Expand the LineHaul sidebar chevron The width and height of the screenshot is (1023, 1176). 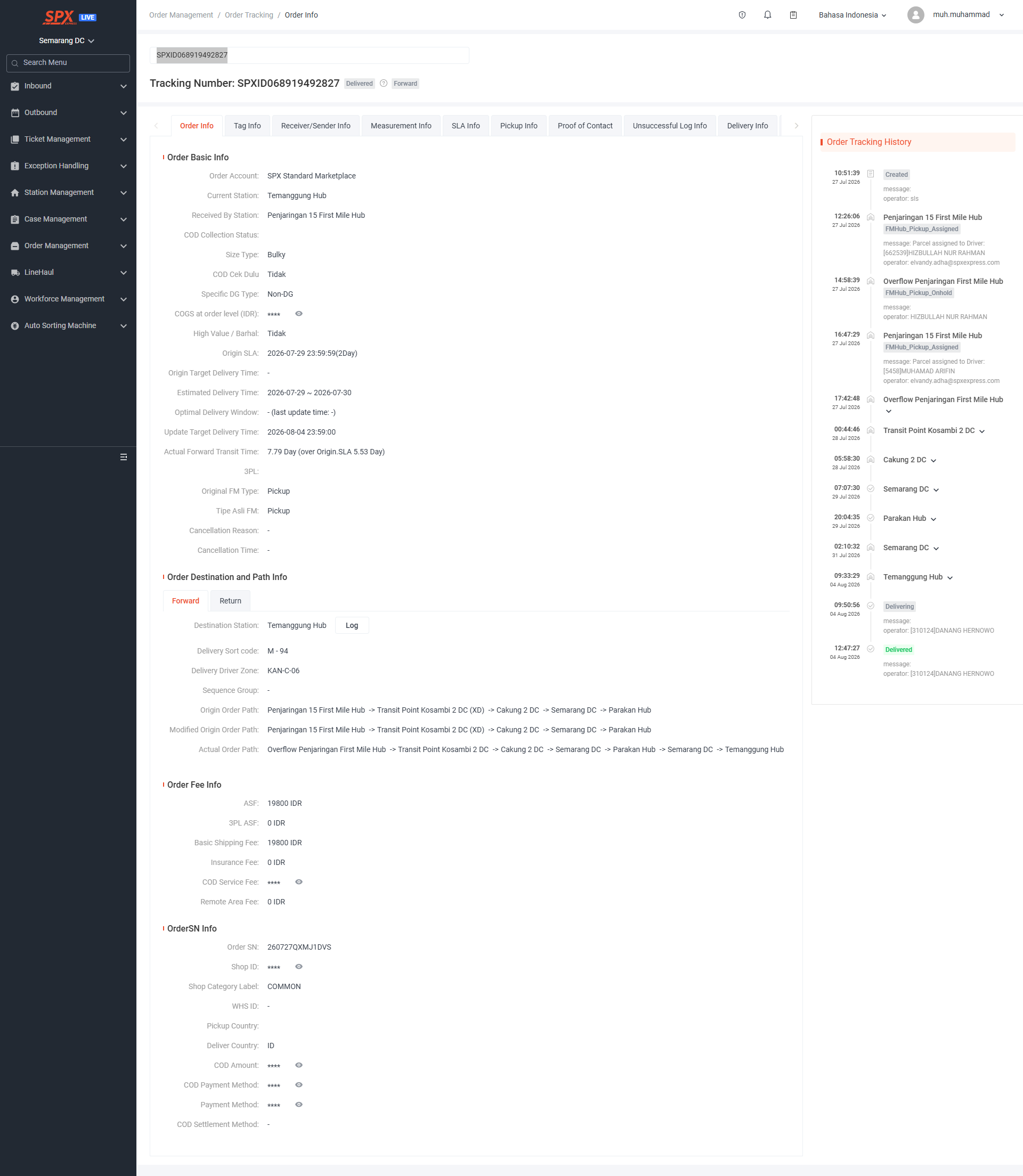click(x=123, y=273)
